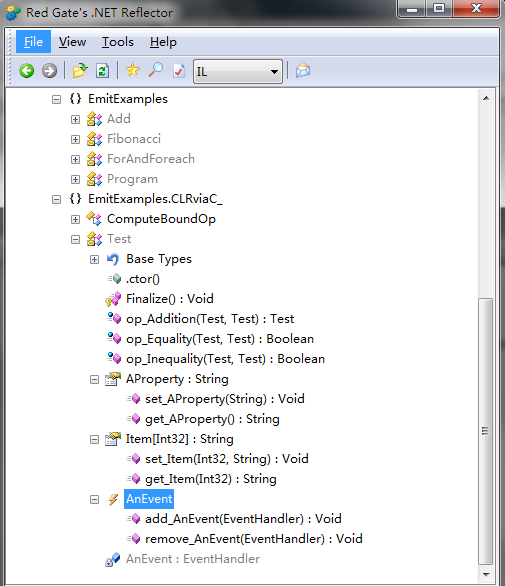
Task: Click the document checkmark toolbar icon
Action: click(x=179, y=71)
